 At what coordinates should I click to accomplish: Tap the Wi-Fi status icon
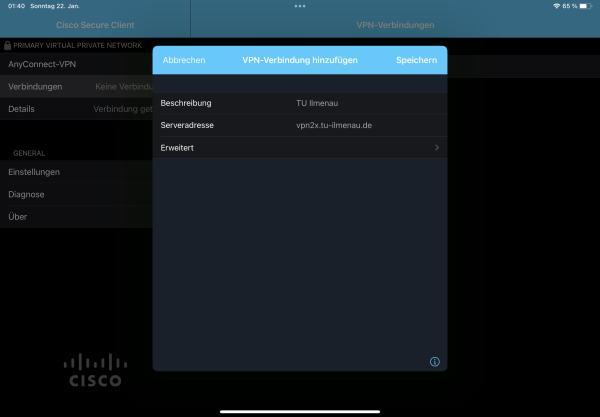(x=556, y=6)
